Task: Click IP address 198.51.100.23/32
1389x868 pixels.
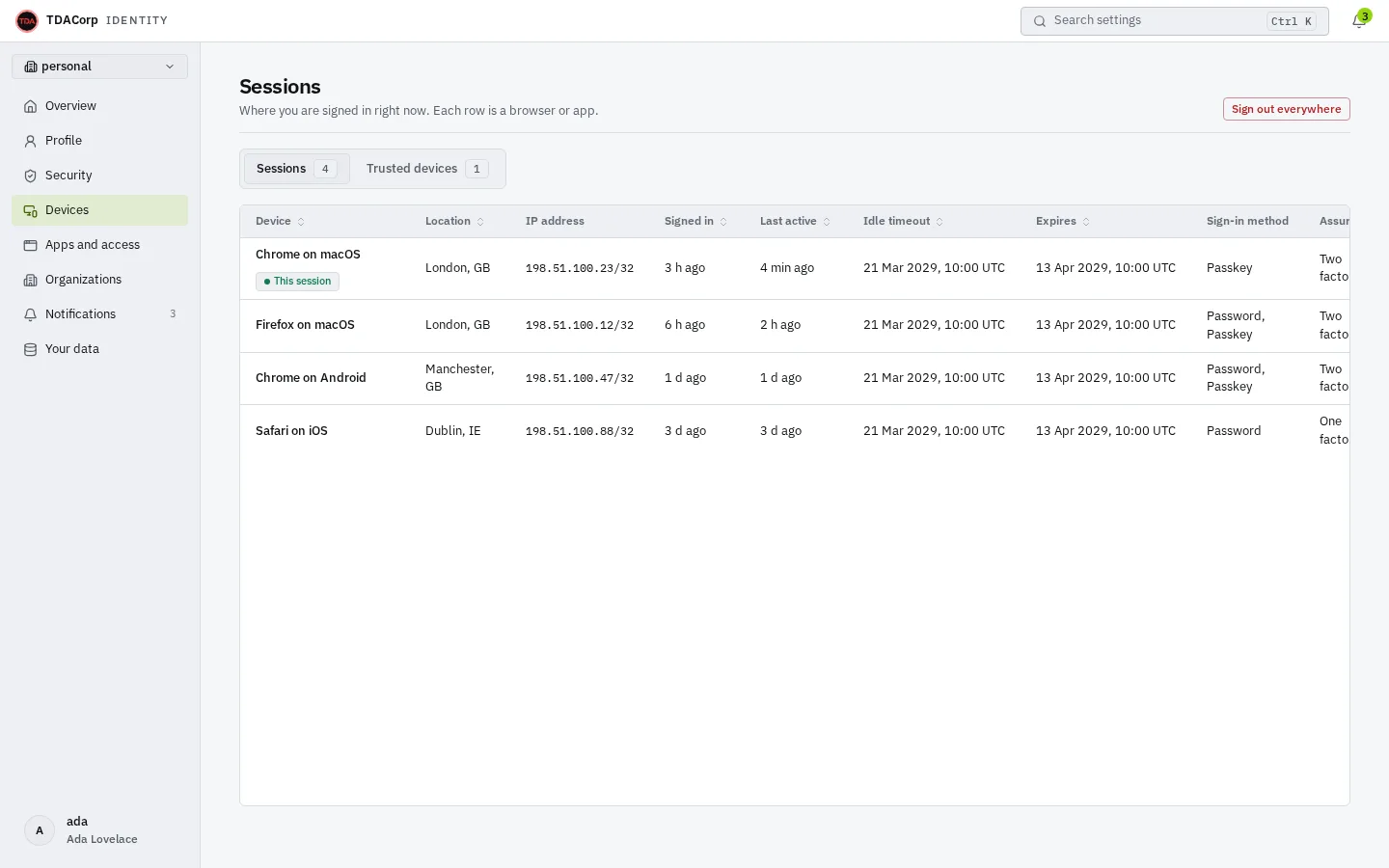Action: 580,268
